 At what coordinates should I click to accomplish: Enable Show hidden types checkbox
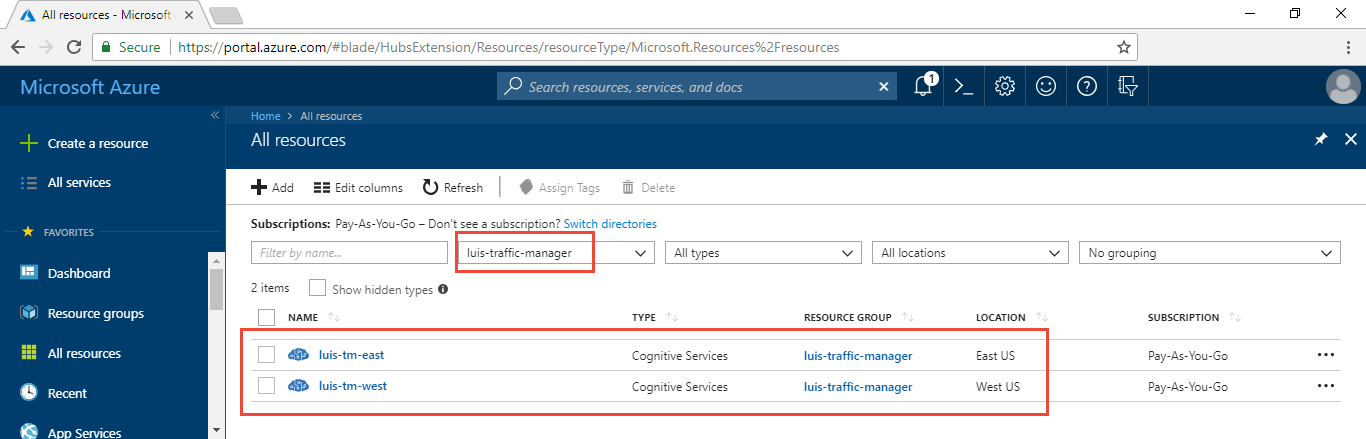pyautogui.click(x=318, y=288)
